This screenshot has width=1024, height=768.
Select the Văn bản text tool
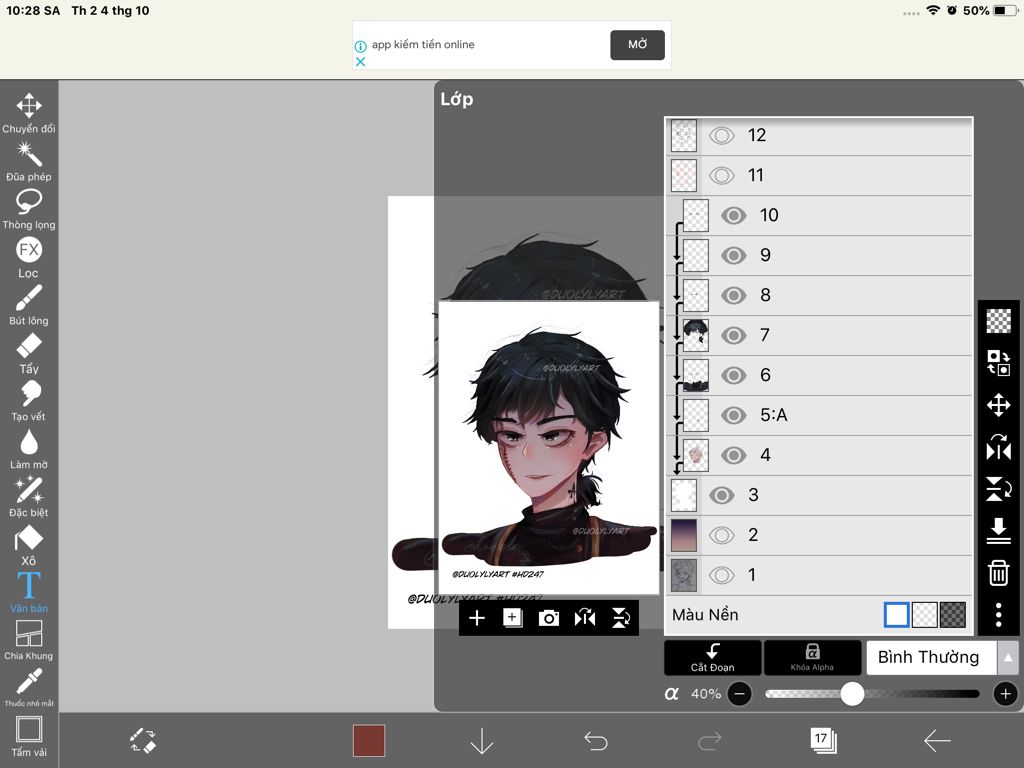point(29,592)
